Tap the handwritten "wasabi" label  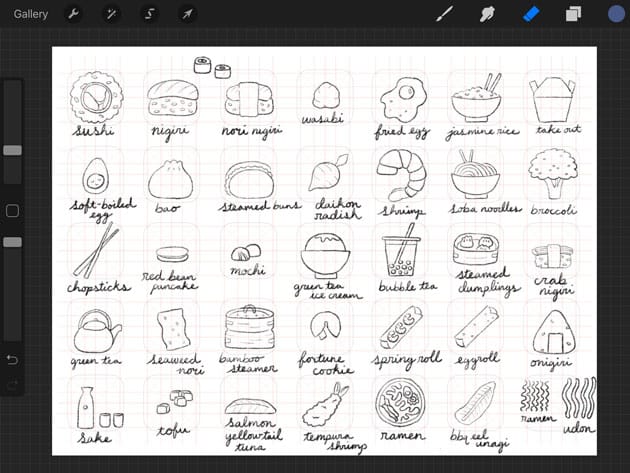tap(323, 118)
